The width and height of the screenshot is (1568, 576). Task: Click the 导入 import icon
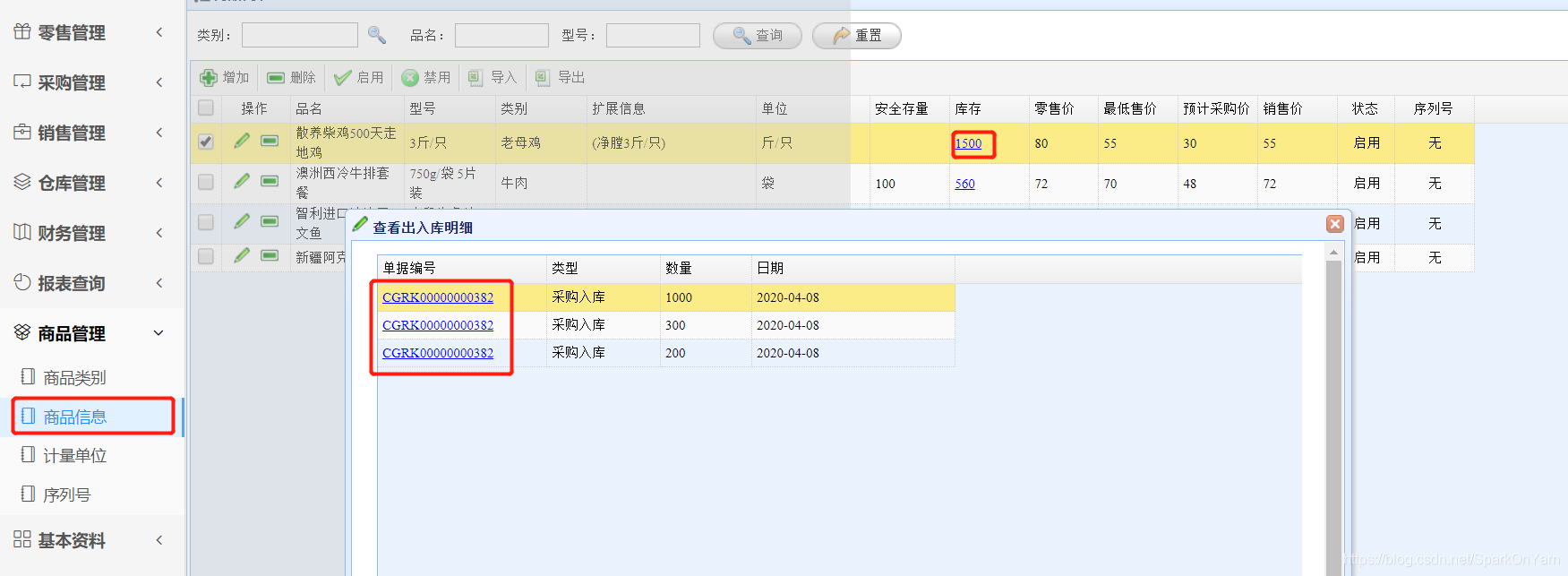(476, 78)
